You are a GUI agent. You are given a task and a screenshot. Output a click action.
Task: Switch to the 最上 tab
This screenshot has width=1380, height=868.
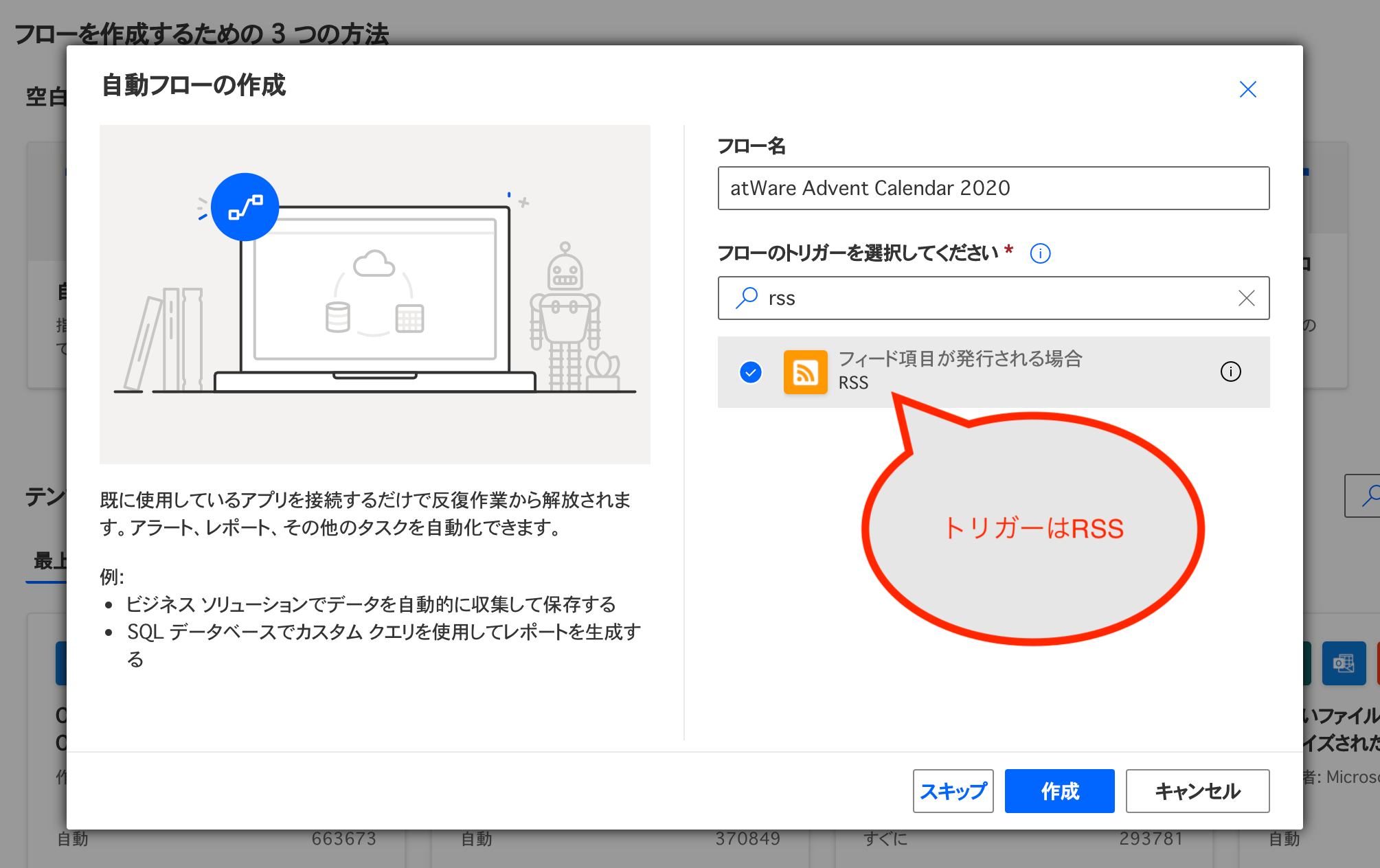click(x=47, y=560)
